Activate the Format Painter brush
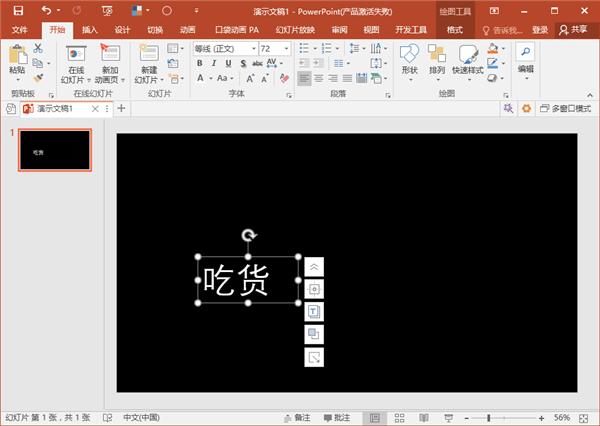This screenshot has height=426, width=600. tap(38, 78)
